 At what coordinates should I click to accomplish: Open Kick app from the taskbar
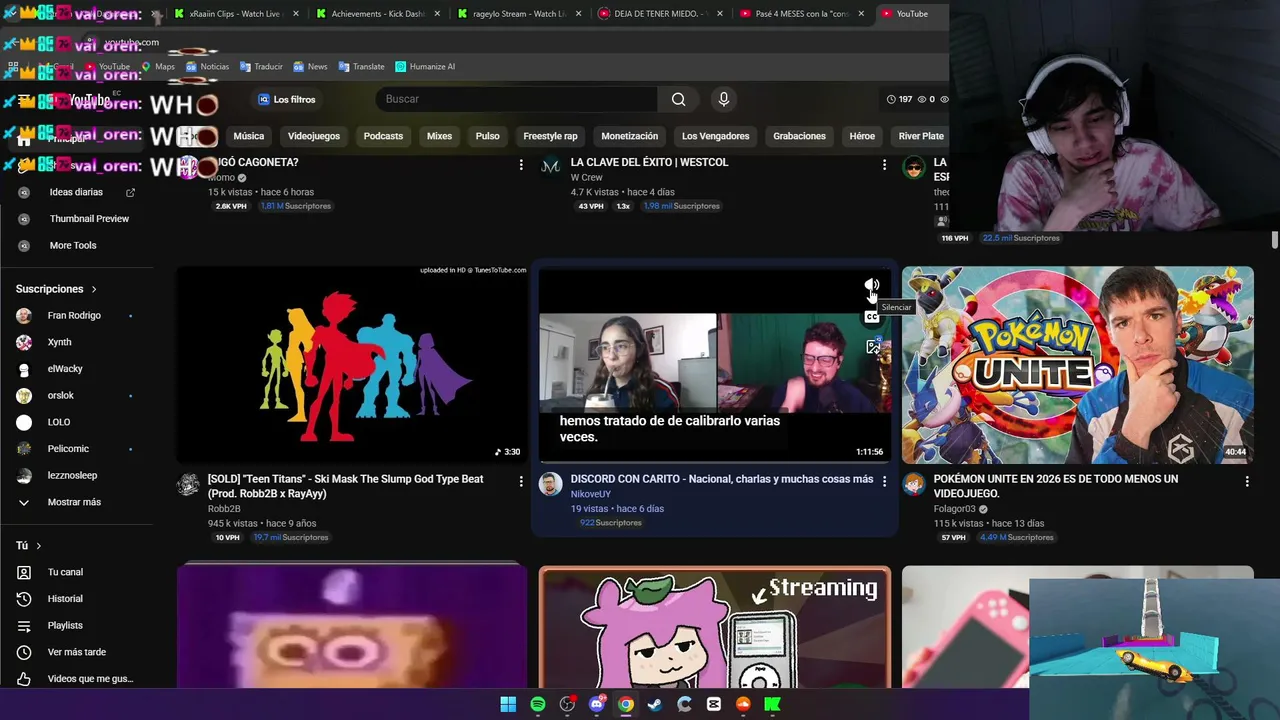click(x=772, y=704)
